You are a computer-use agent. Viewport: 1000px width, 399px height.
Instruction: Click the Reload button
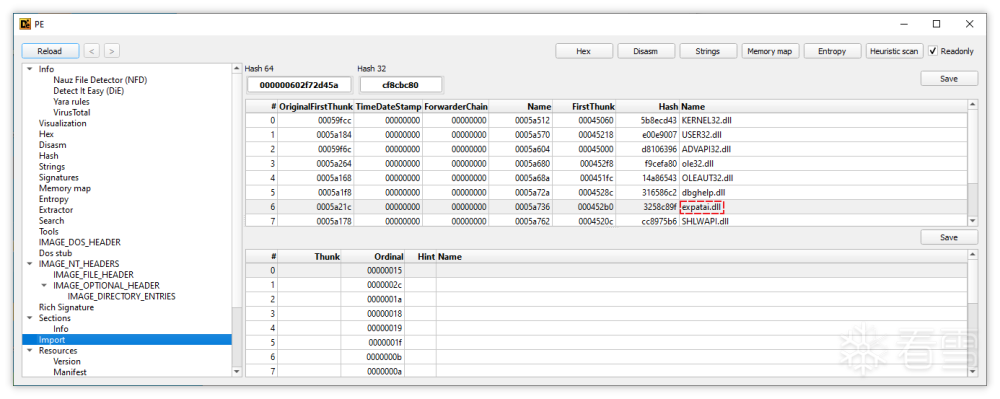click(x=50, y=51)
